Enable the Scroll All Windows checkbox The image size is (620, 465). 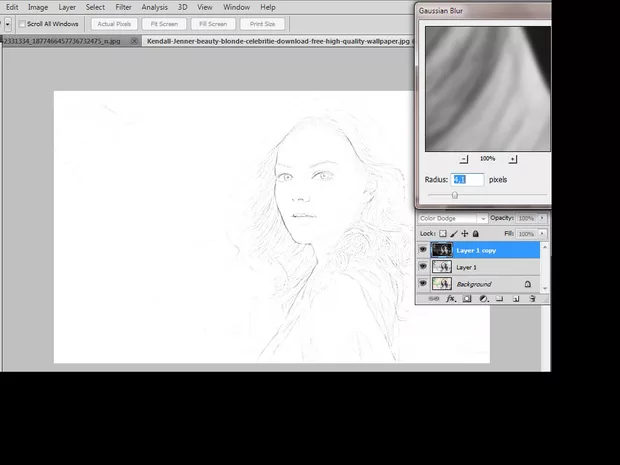click(x=22, y=24)
